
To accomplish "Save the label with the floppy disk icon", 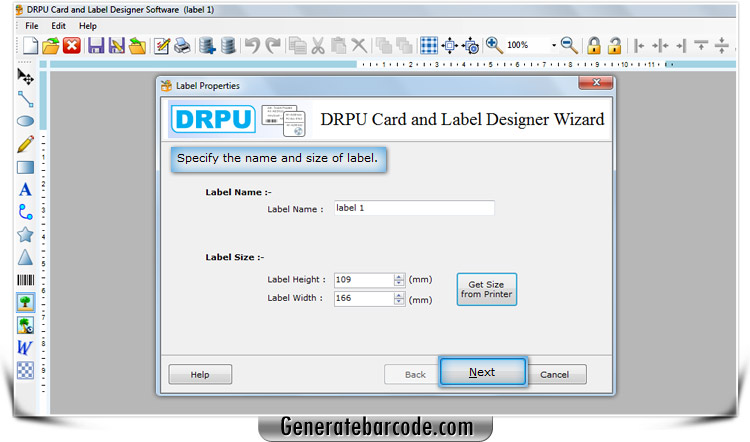I will click(96, 46).
